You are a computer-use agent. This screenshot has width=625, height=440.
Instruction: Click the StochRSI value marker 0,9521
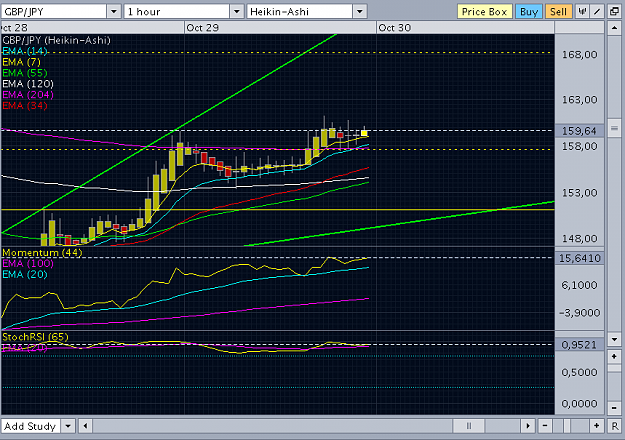[x=579, y=345]
